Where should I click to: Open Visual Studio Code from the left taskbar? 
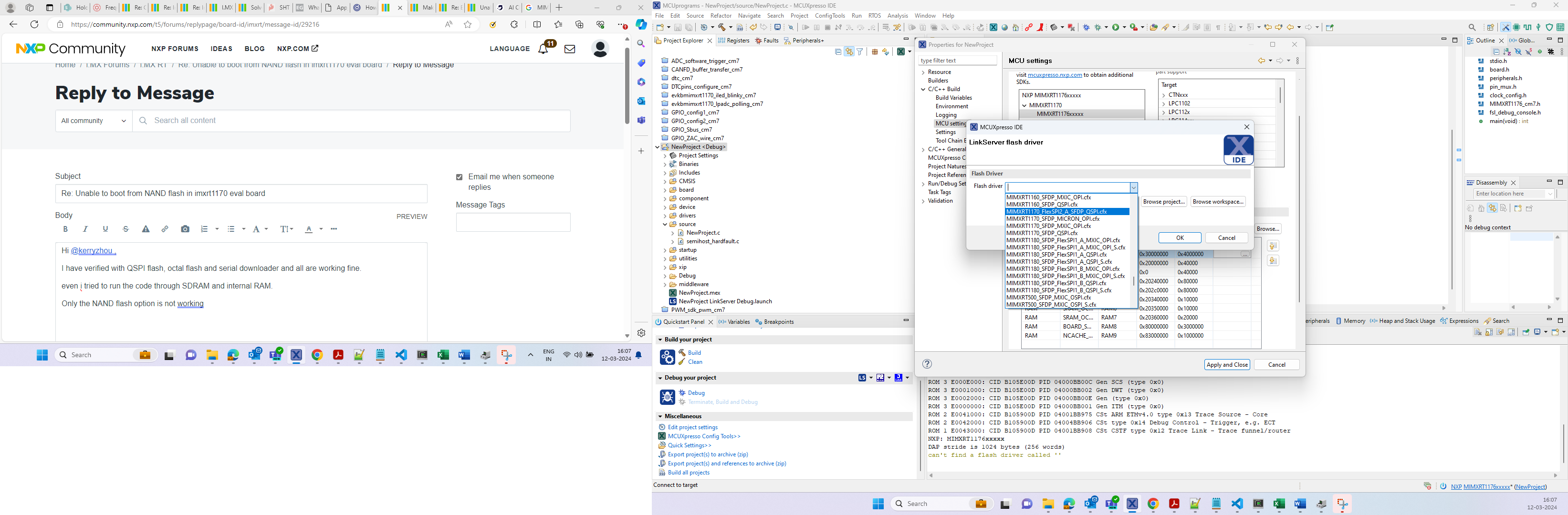[x=401, y=355]
